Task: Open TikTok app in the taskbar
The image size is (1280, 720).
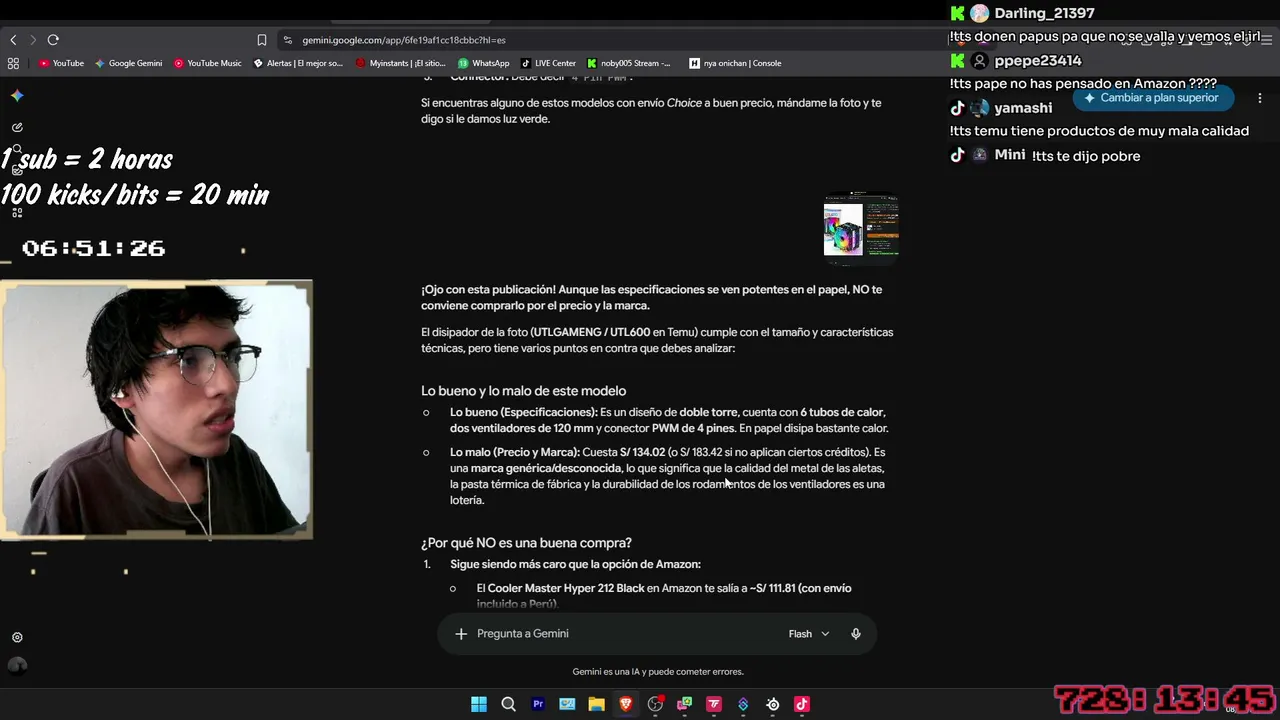Action: pyautogui.click(x=802, y=704)
